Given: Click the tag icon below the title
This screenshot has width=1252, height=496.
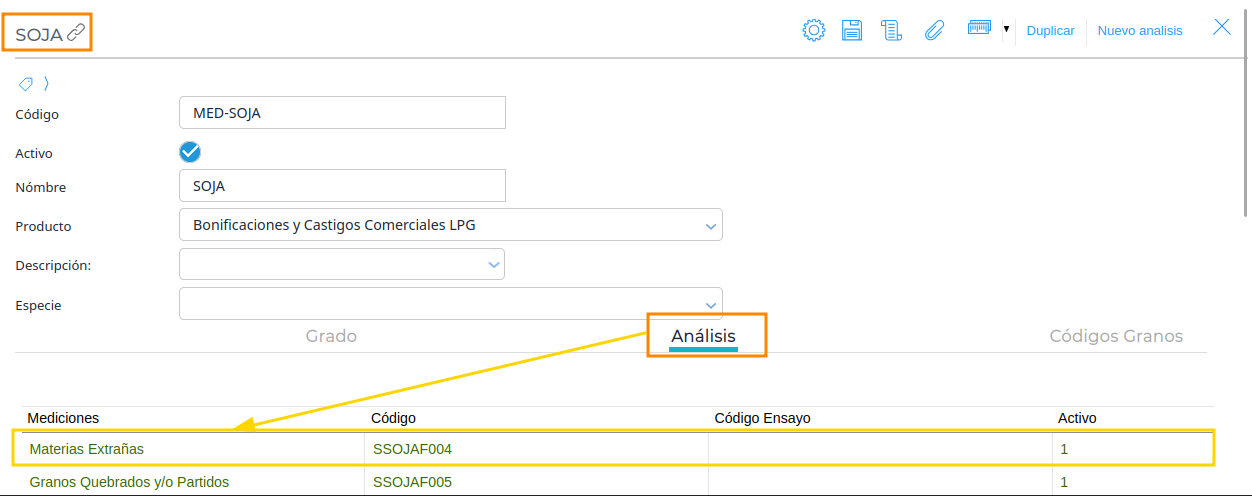Looking at the screenshot, I should [x=26, y=84].
